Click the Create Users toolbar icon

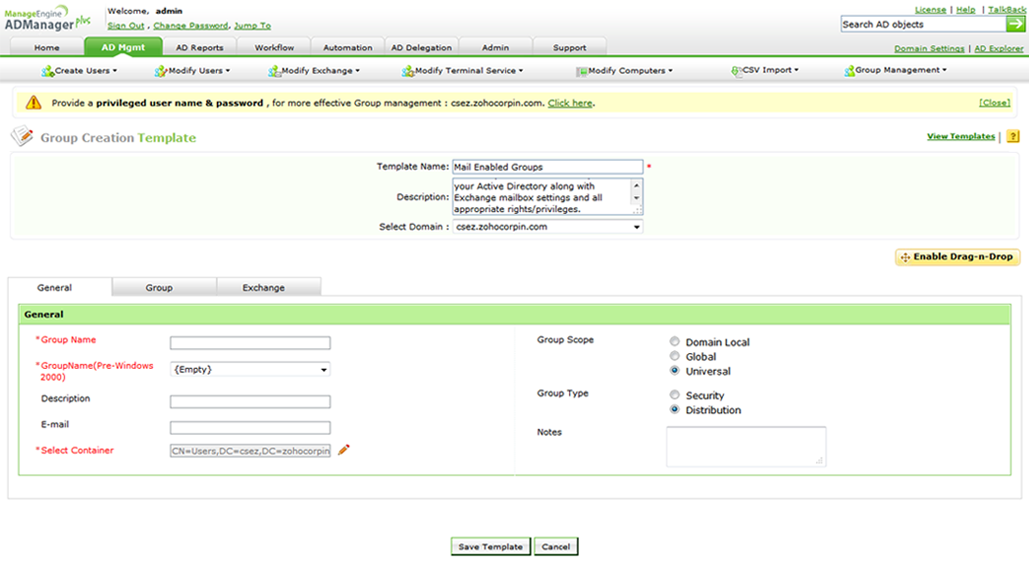point(47,71)
